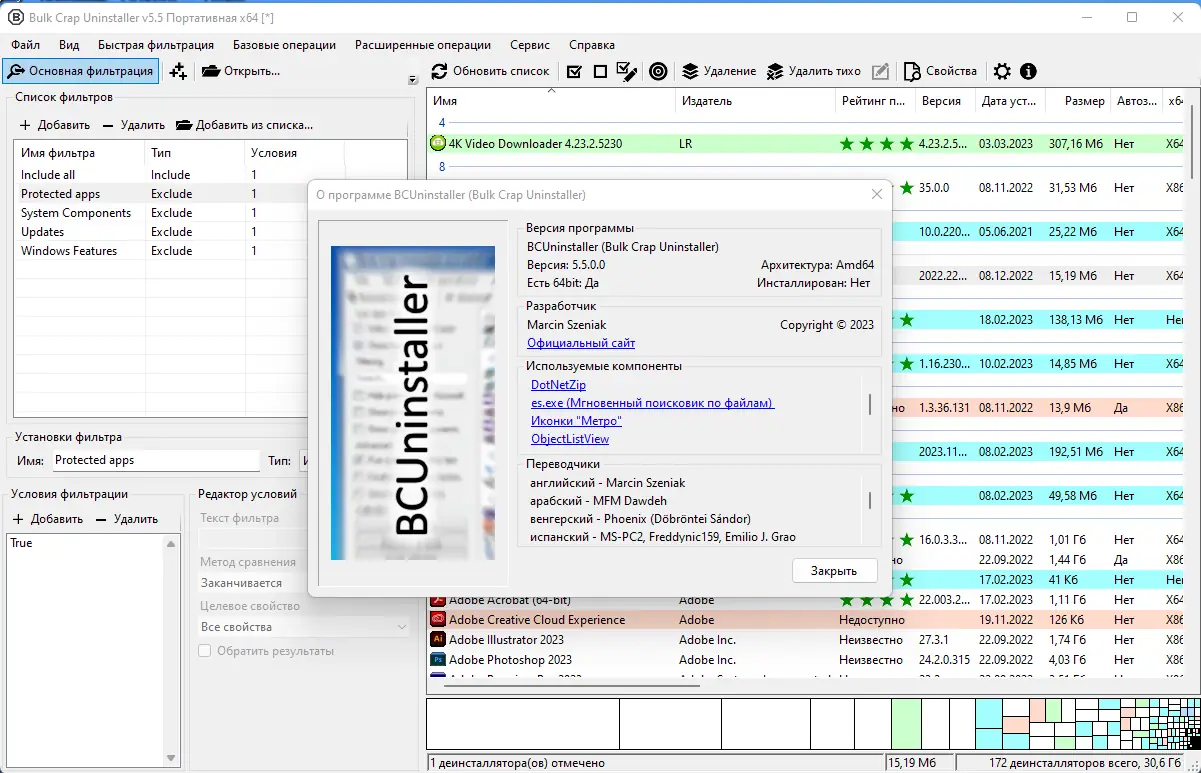Click the Закрыть button in the About dialog
The image size is (1201, 773).
(x=834, y=569)
